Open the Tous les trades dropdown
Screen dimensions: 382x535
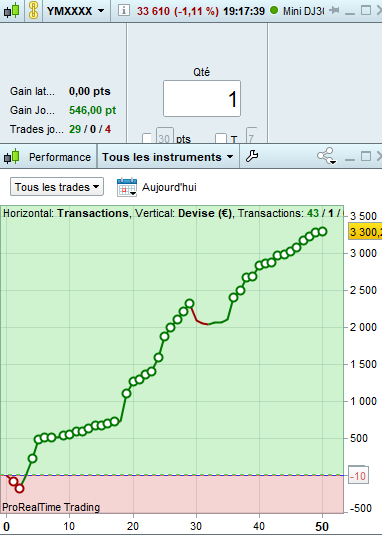pyautogui.click(x=57, y=187)
